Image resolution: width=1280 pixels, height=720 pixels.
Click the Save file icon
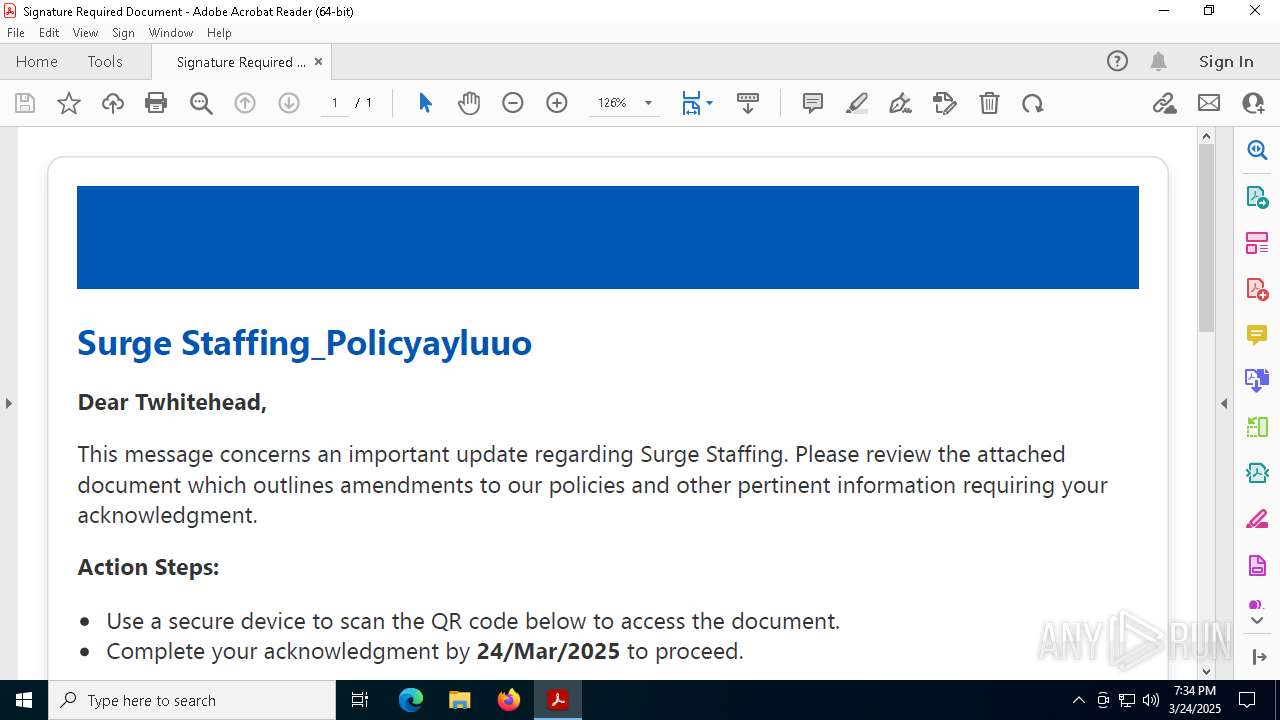click(x=25, y=103)
